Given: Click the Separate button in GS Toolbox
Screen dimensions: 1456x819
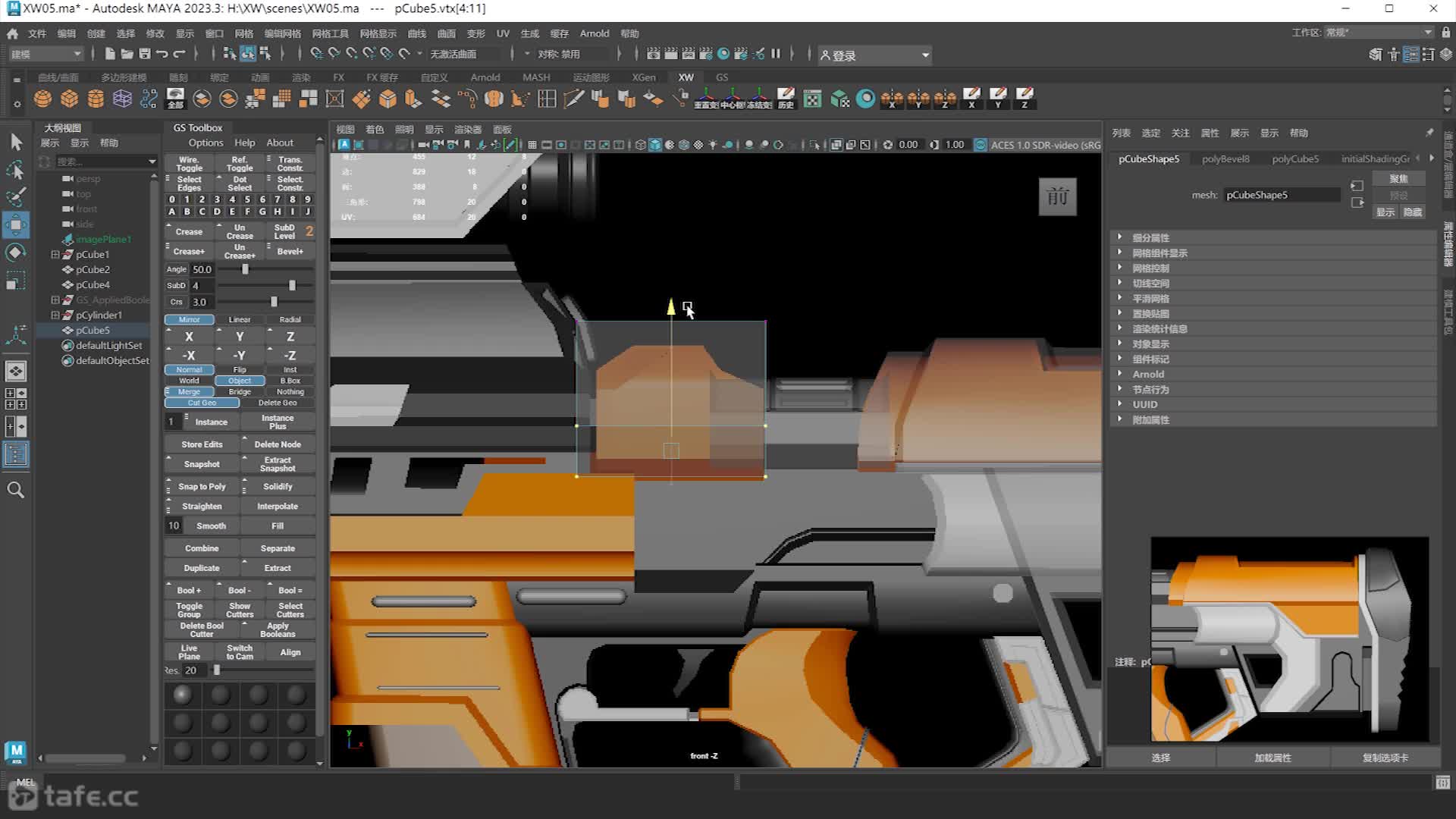Looking at the screenshot, I should [278, 548].
